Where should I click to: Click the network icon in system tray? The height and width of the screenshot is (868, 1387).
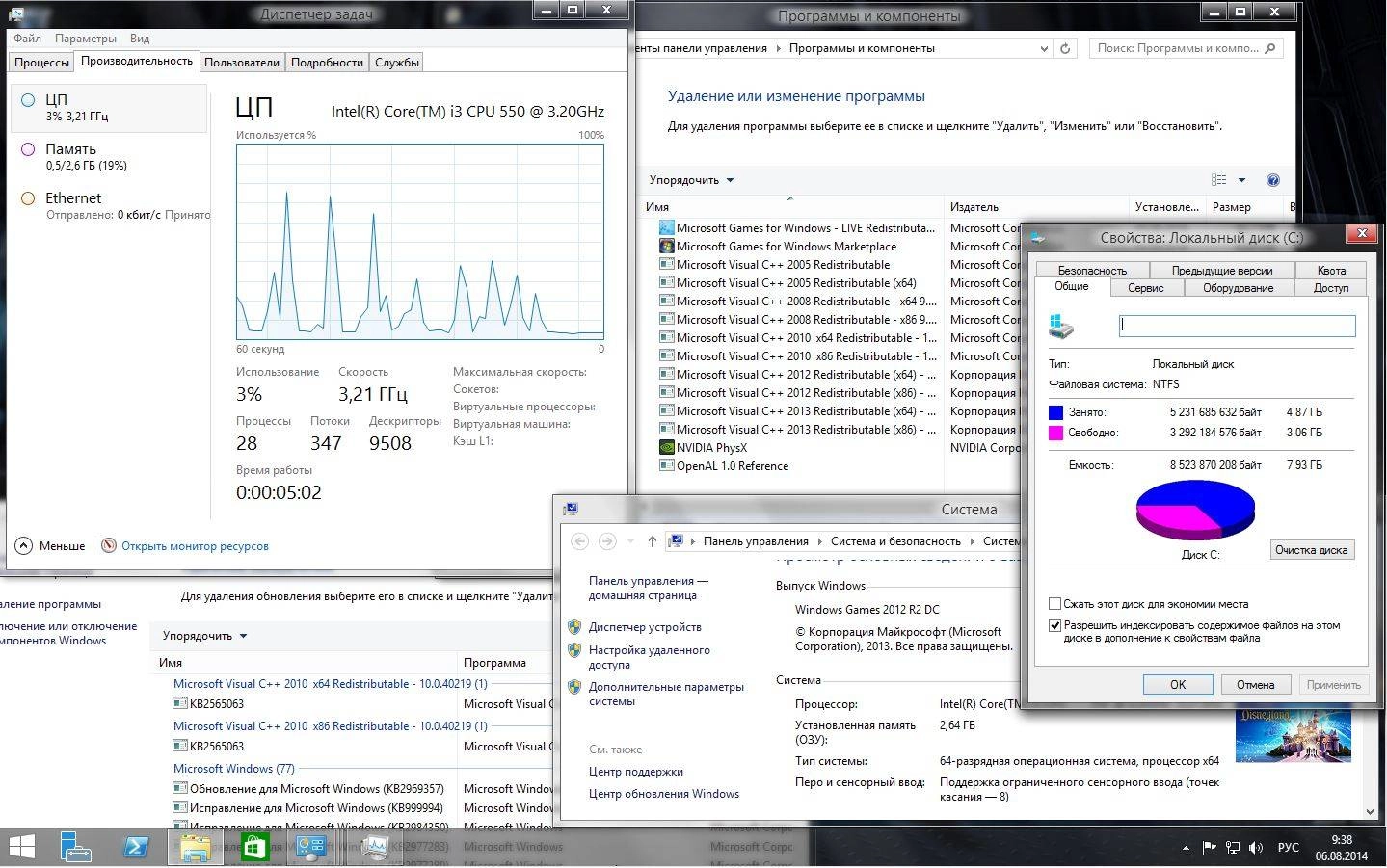coord(1232,848)
